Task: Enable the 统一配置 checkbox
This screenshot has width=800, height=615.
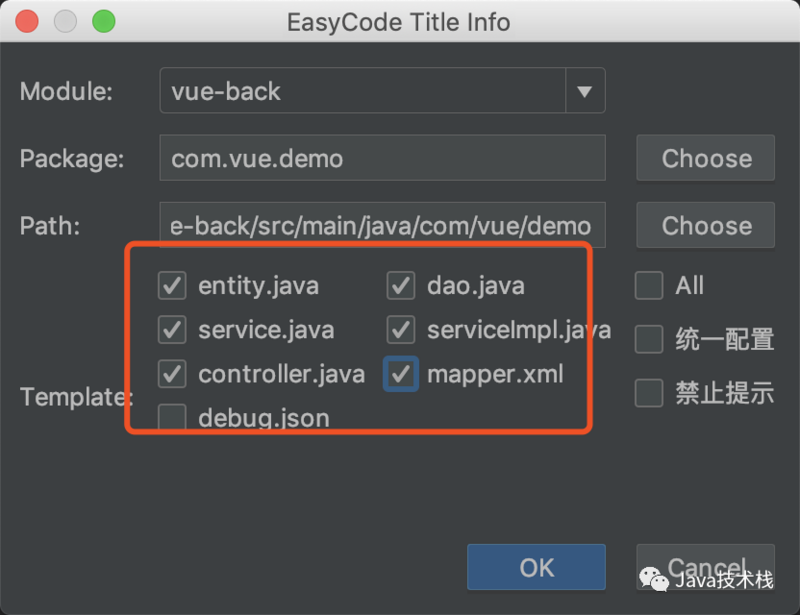Action: pyautogui.click(x=649, y=339)
